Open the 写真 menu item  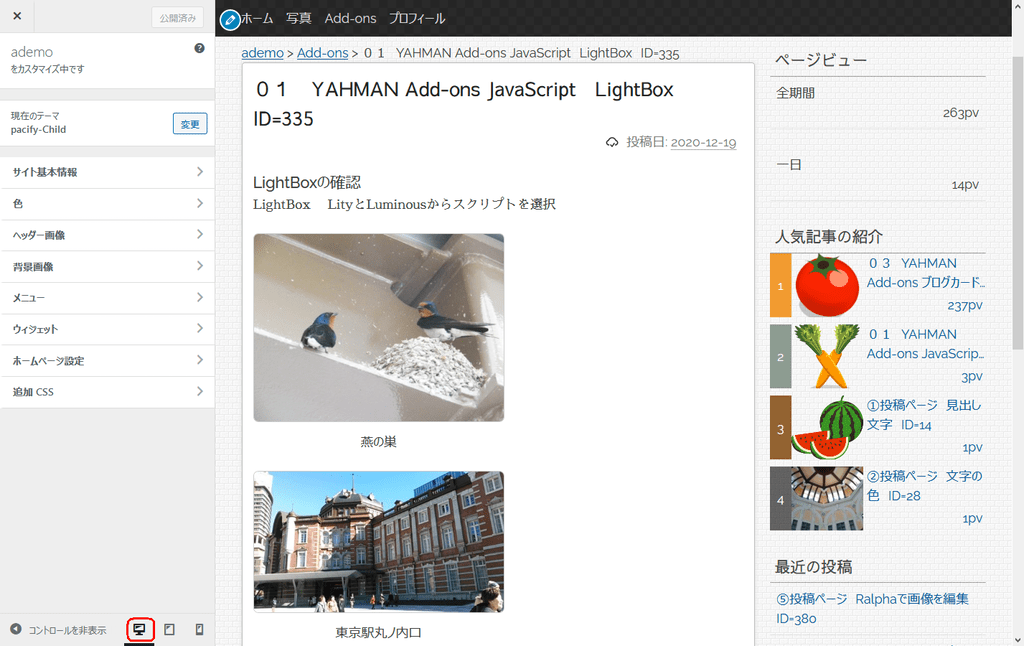298,18
